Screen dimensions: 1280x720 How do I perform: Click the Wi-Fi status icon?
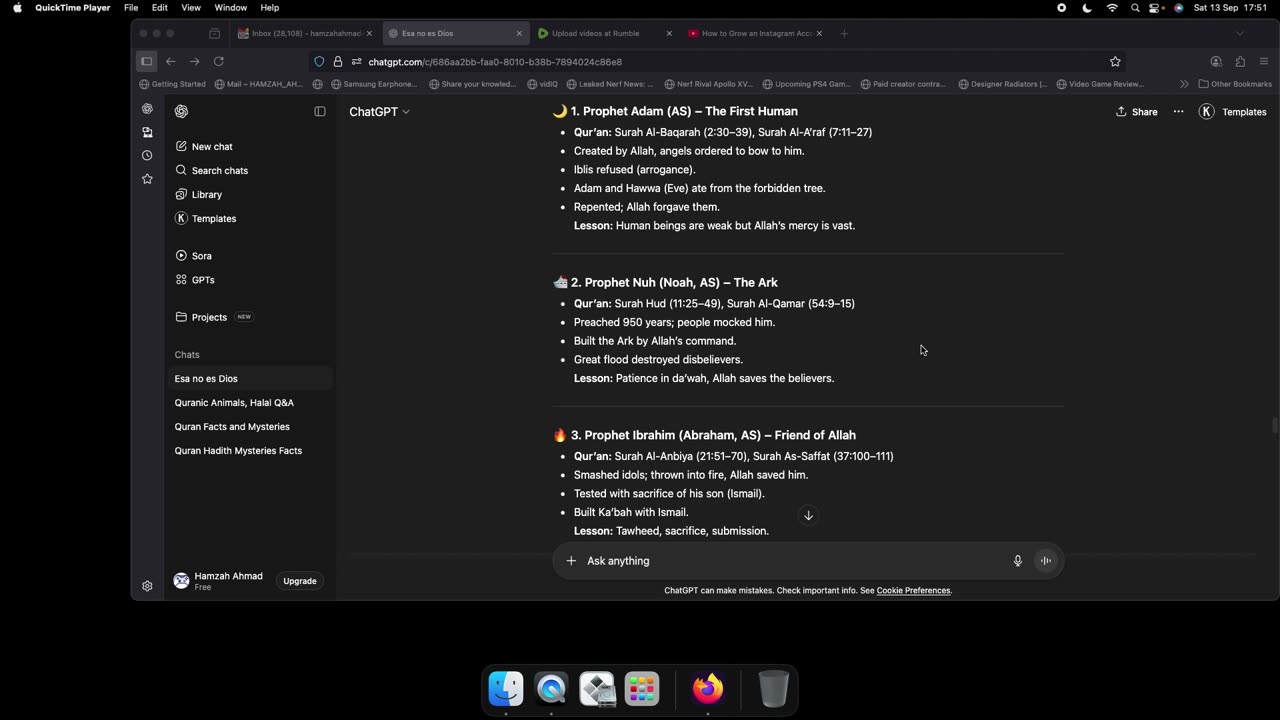pos(1112,7)
